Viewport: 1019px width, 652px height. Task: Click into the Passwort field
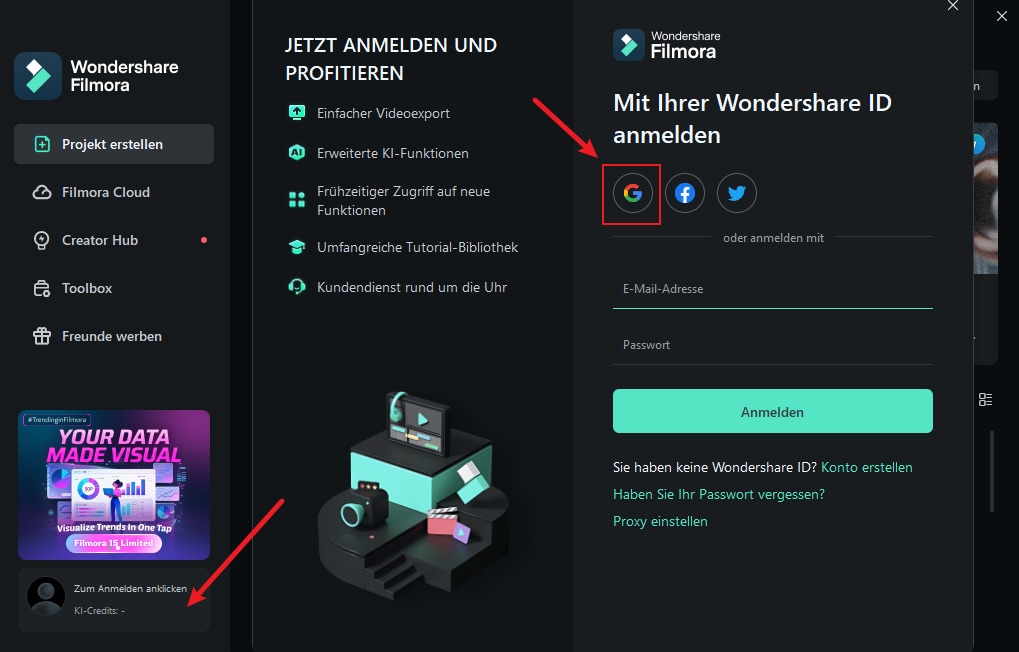pyautogui.click(x=772, y=345)
